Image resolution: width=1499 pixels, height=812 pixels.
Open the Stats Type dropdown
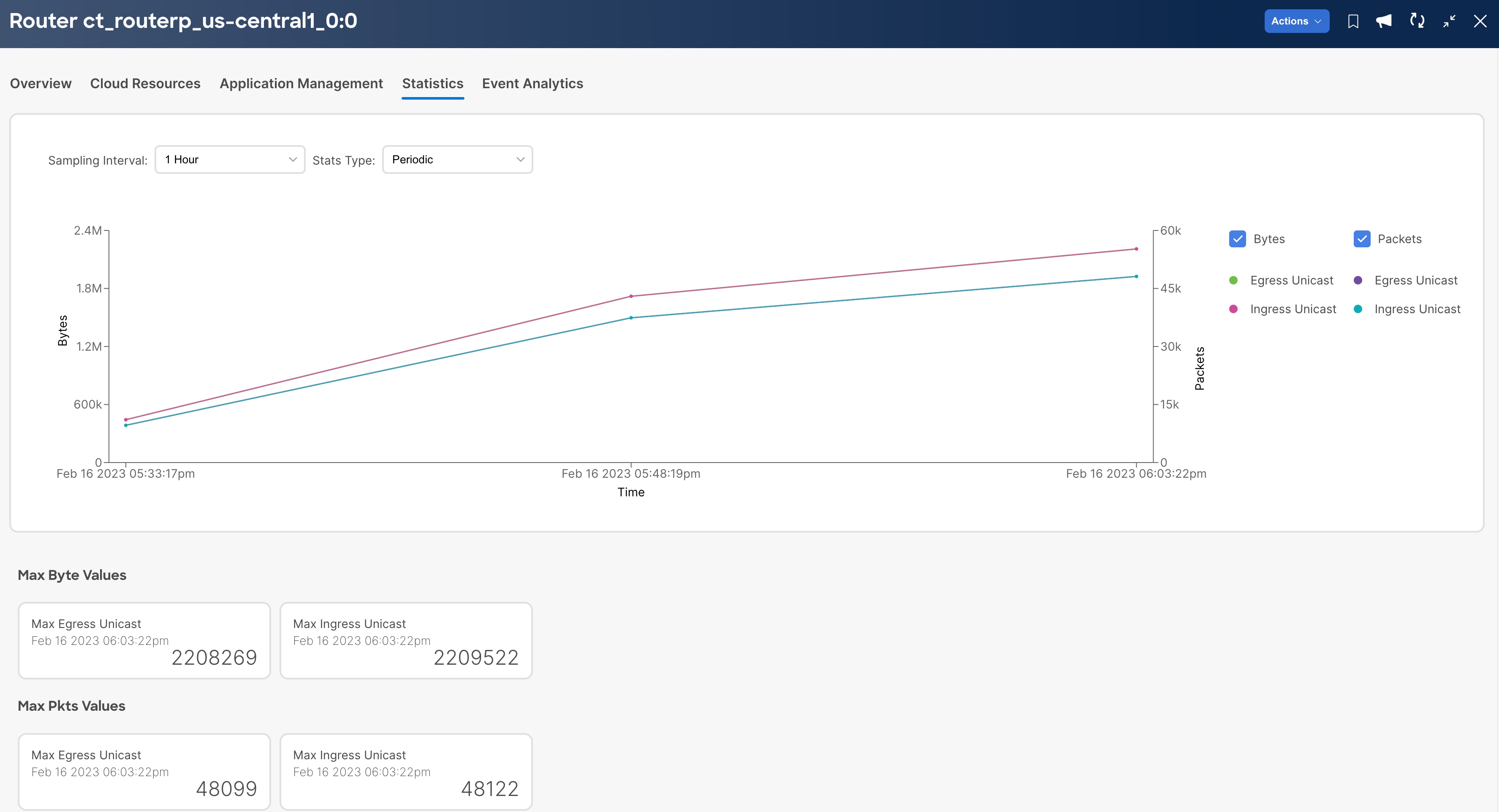(x=457, y=160)
